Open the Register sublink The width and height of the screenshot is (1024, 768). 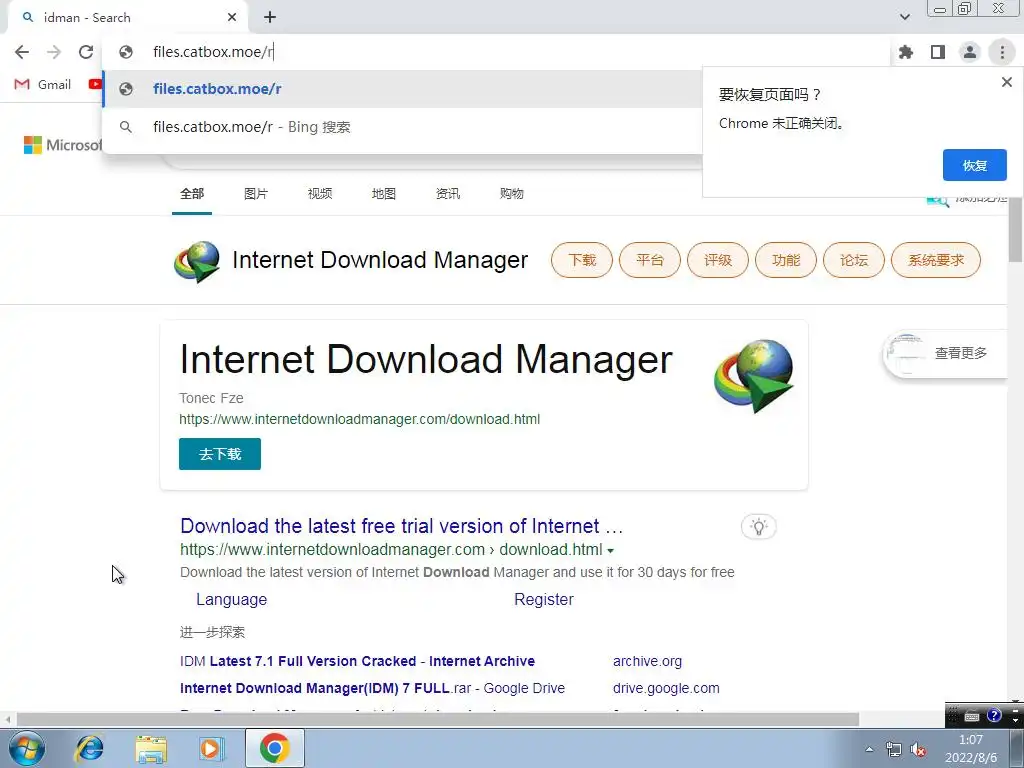click(544, 600)
